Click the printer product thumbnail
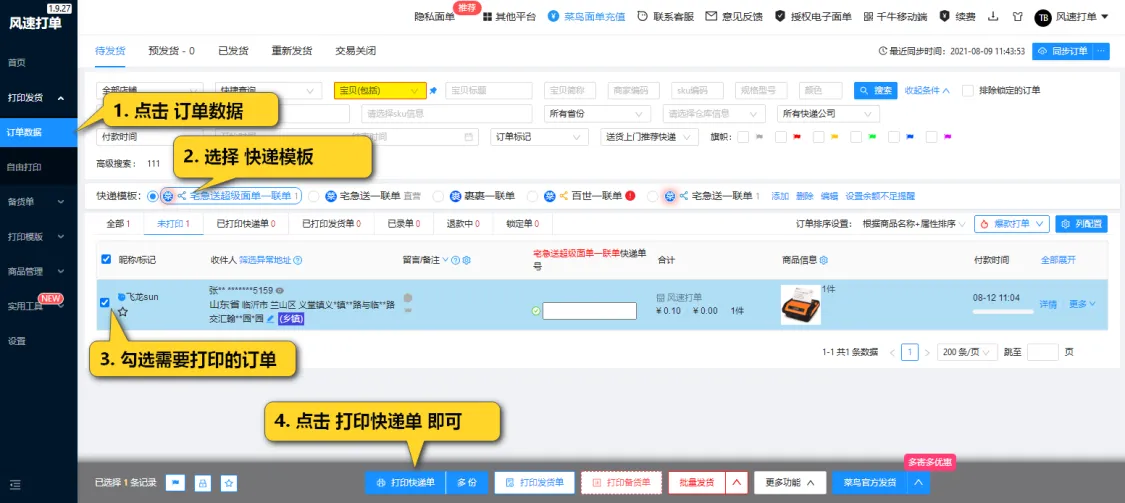The image size is (1125, 503). coord(801,304)
